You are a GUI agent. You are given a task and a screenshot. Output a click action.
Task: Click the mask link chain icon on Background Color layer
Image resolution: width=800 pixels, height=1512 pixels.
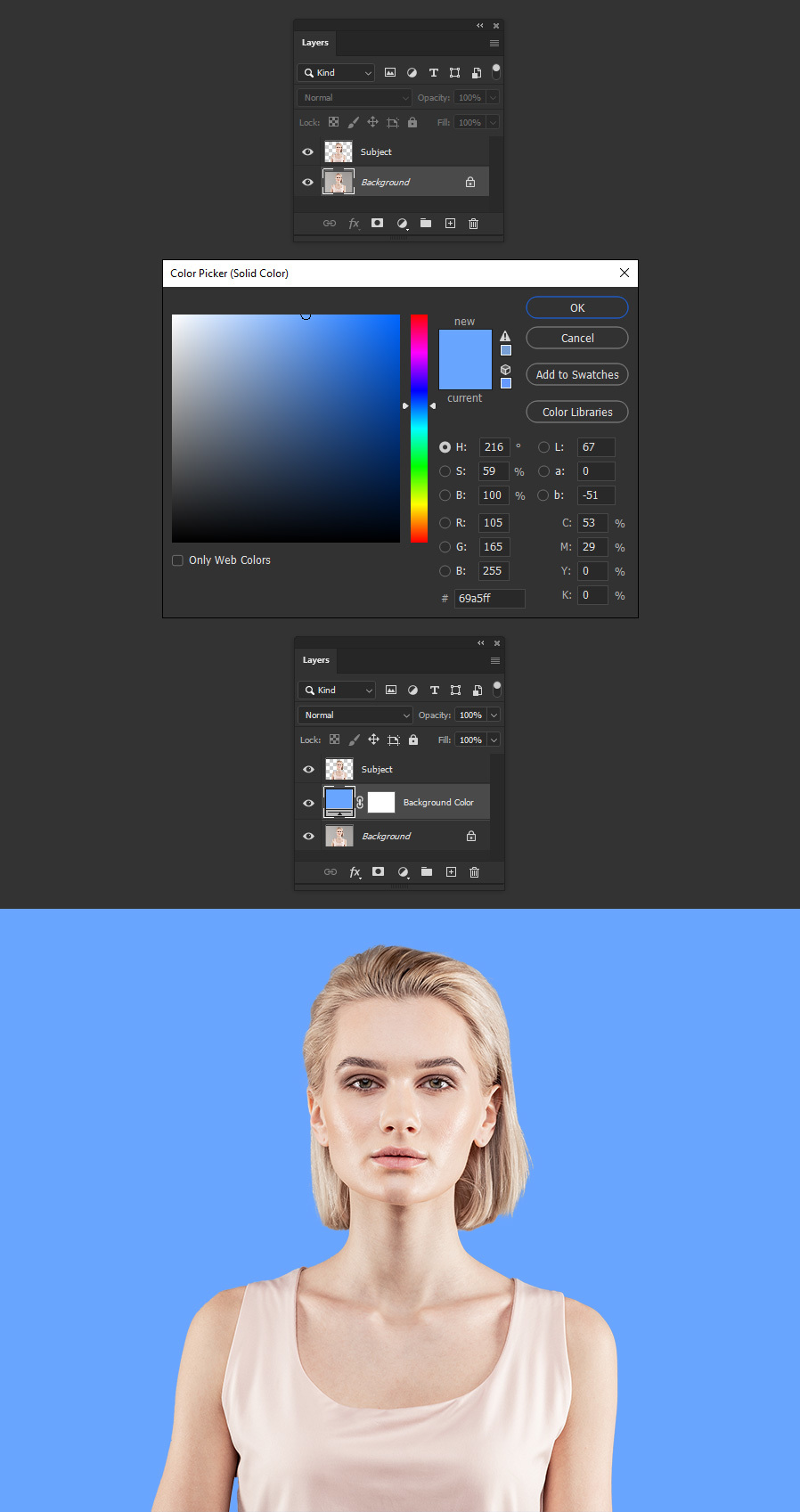click(x=360, y=802)
